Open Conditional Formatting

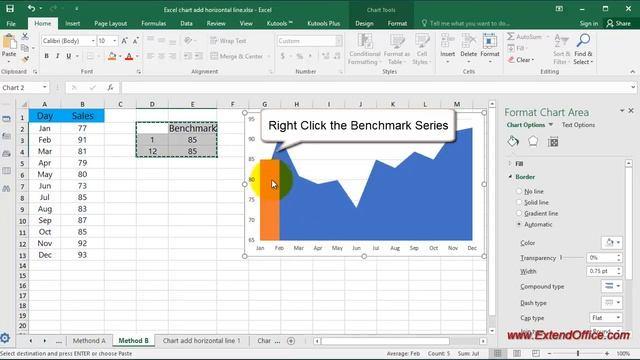tap(364, 49)
